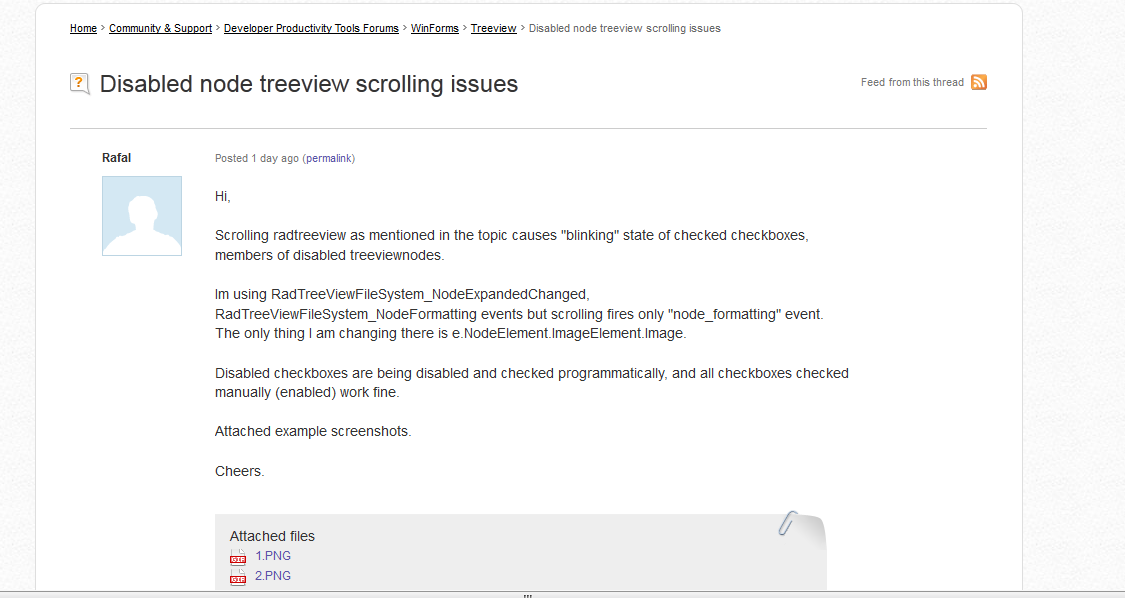This screenshot has height=598, width=1125.
Task: Click the author name Rafal
Action: coord(116,158)
